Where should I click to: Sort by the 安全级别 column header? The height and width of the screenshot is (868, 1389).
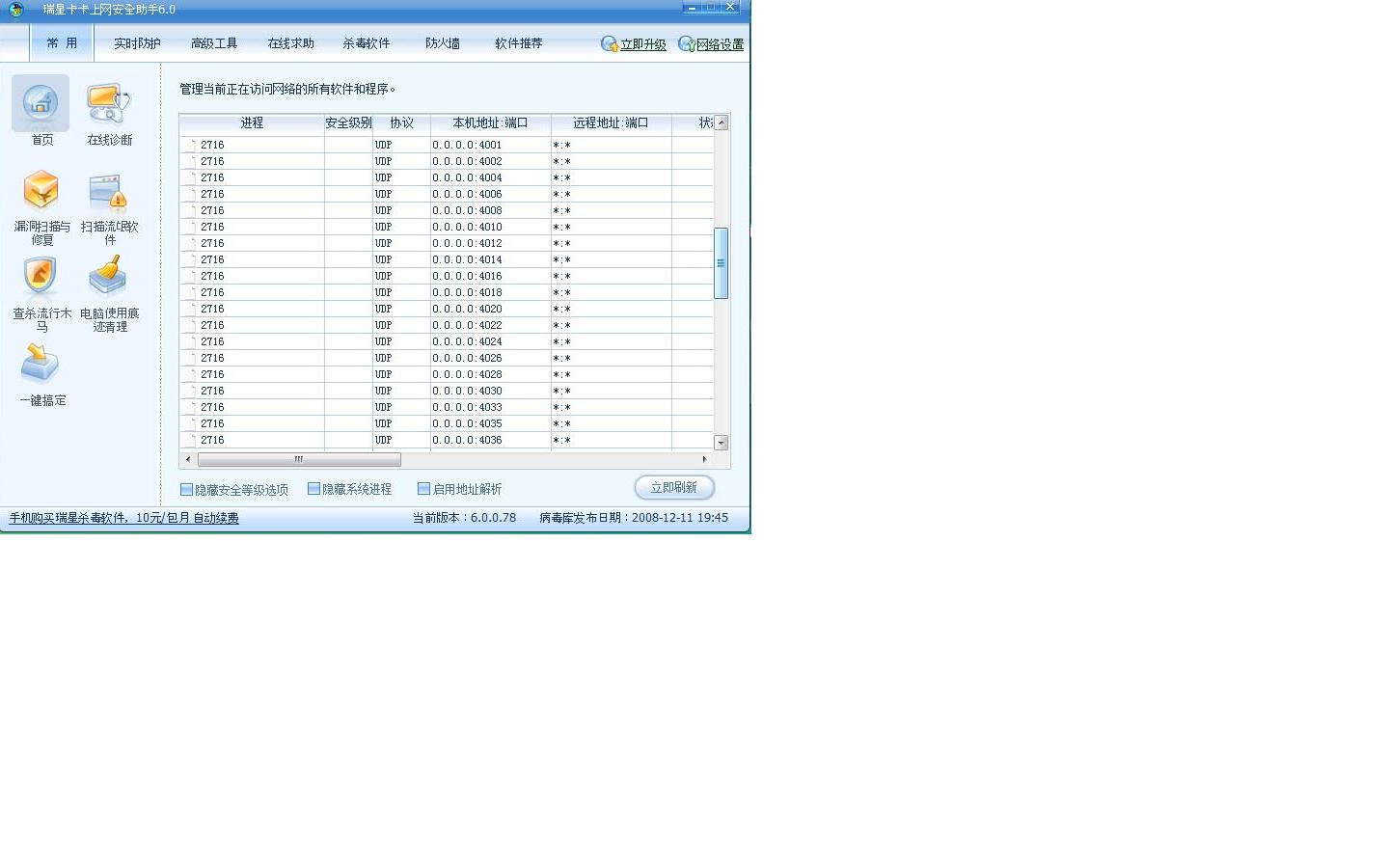348,123
